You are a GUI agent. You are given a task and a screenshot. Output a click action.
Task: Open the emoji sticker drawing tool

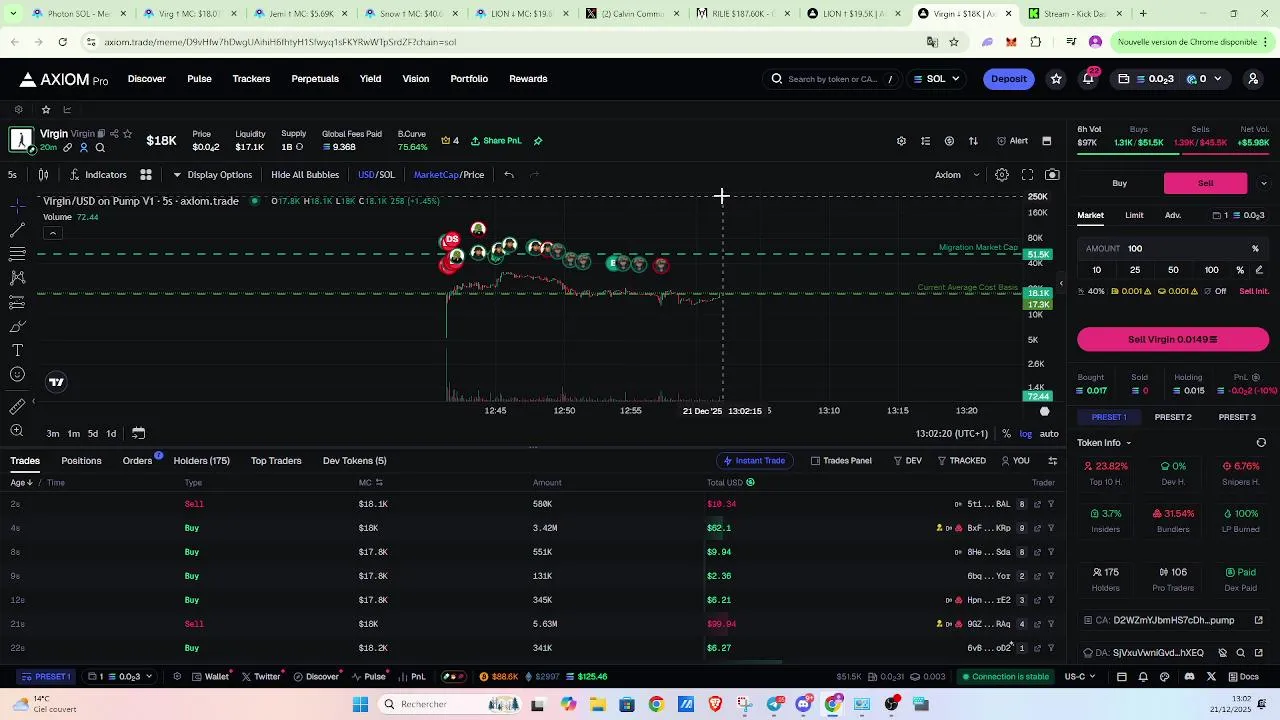point(17,375)
